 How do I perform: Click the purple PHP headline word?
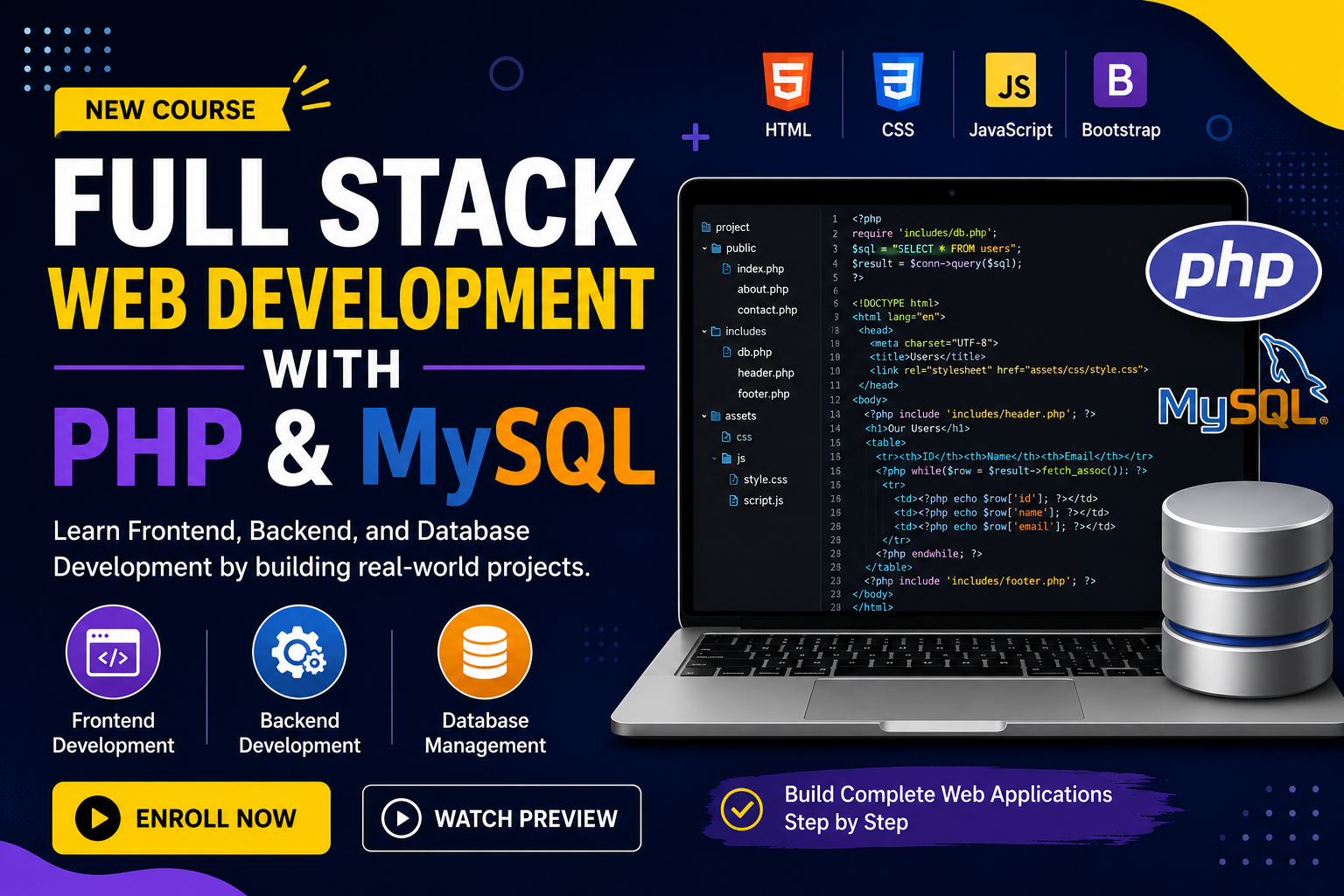click(148, 446)
